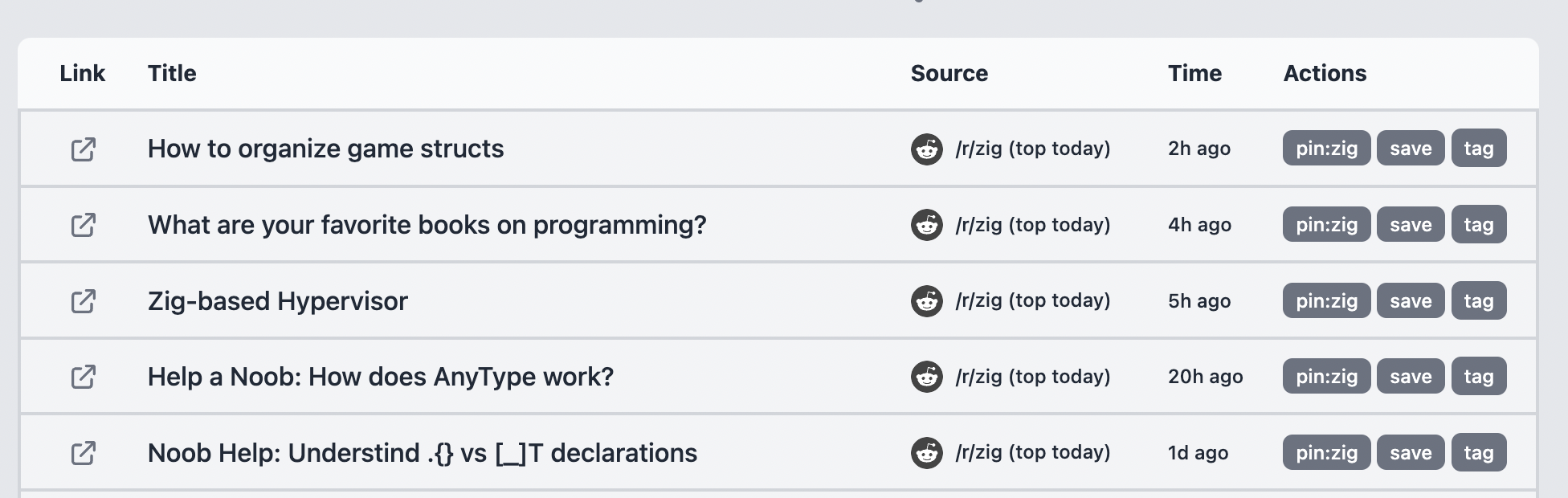The height and width of the screenshot is (498, 1568).
Task: Save the favorite books on programming post
Action: pyautogui.click(x=1411, y=225)
